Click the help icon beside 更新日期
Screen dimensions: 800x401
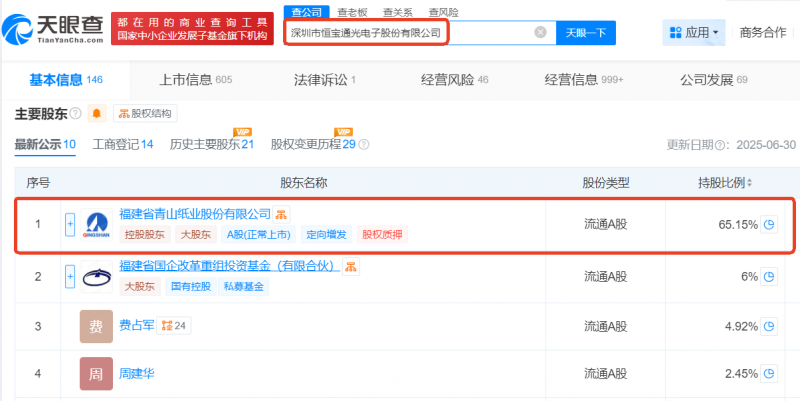coord(719,145)
